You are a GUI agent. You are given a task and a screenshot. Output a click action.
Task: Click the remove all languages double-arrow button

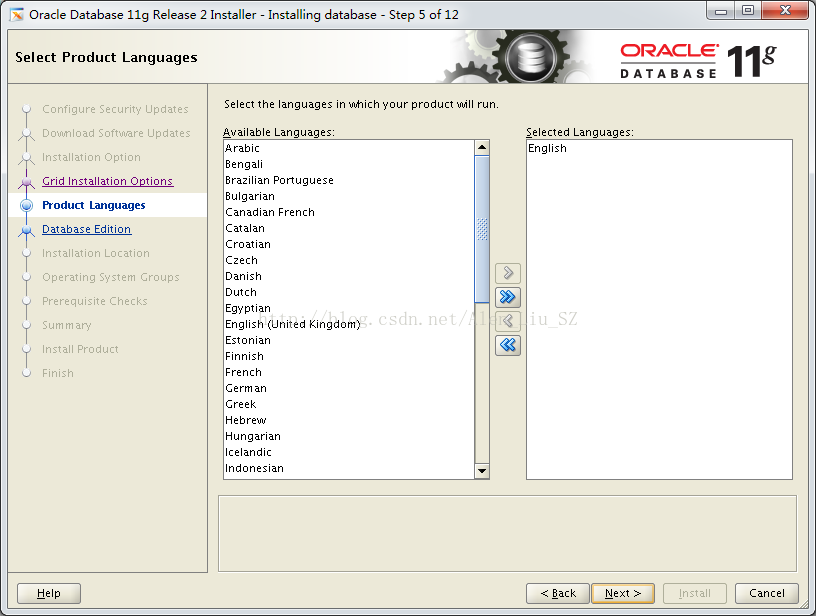(508, 345)
